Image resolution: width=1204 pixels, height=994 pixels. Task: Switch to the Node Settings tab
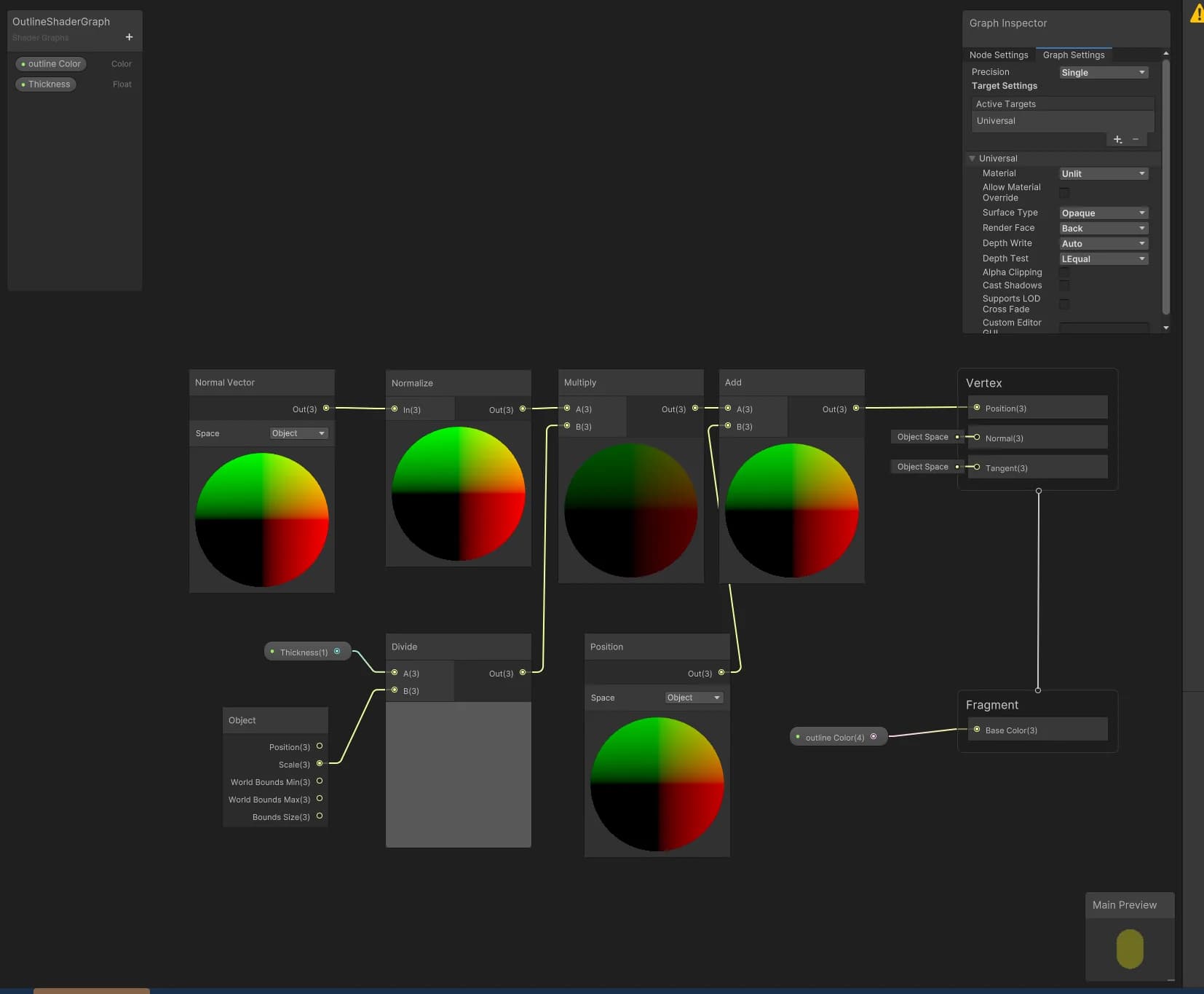(x=999, y=55)
